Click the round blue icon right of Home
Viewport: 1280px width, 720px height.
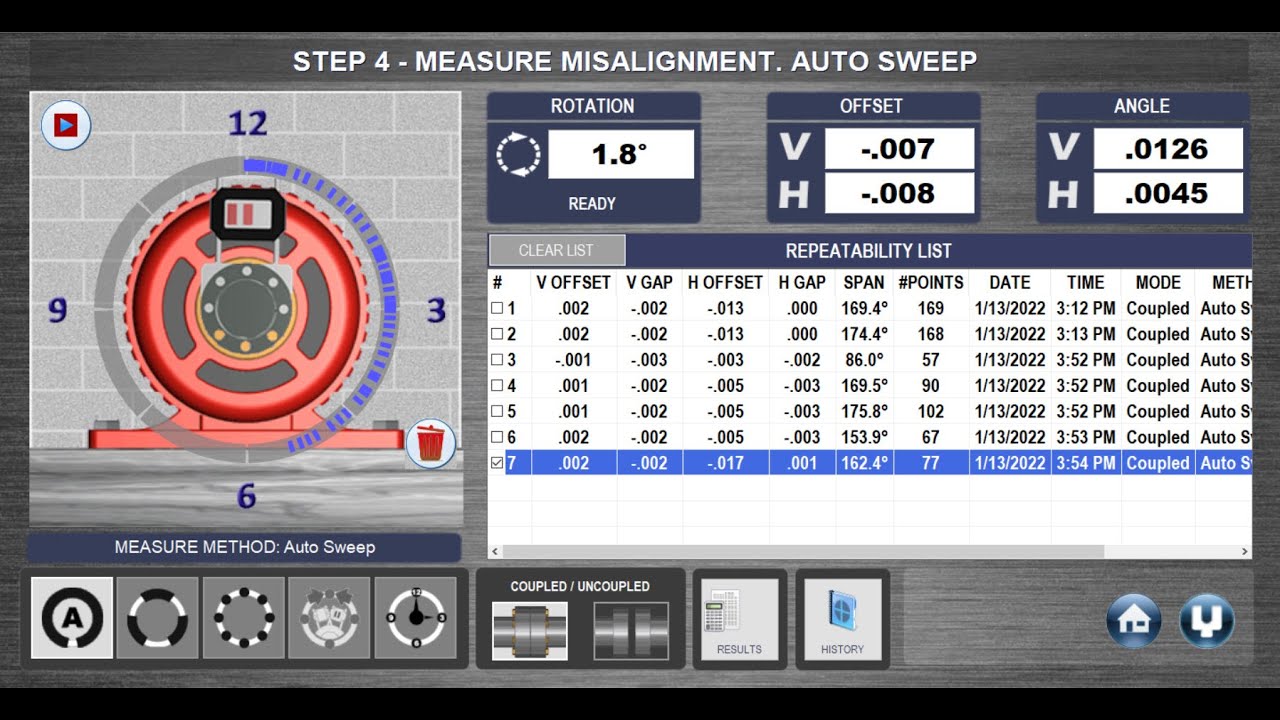1207,621
